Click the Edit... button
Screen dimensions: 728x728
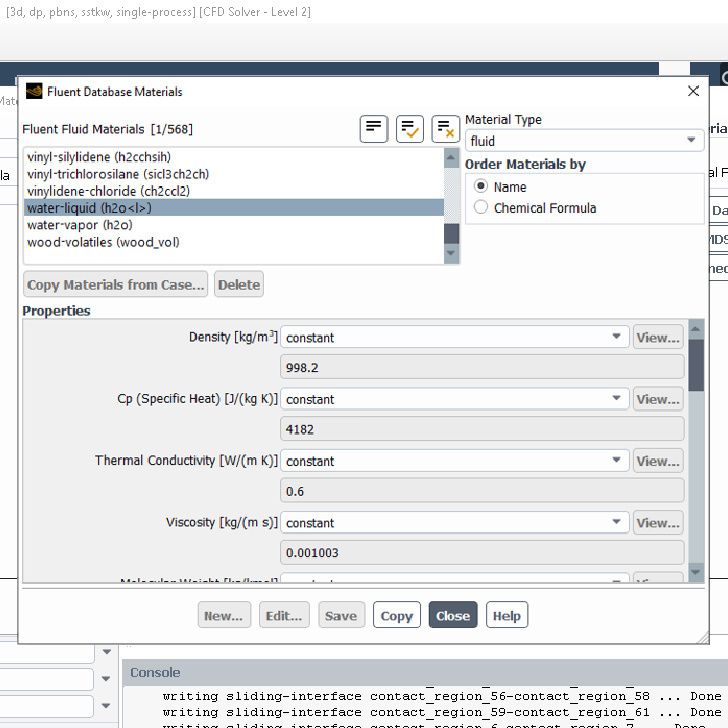pyautogui.click(x=284, y=615)
